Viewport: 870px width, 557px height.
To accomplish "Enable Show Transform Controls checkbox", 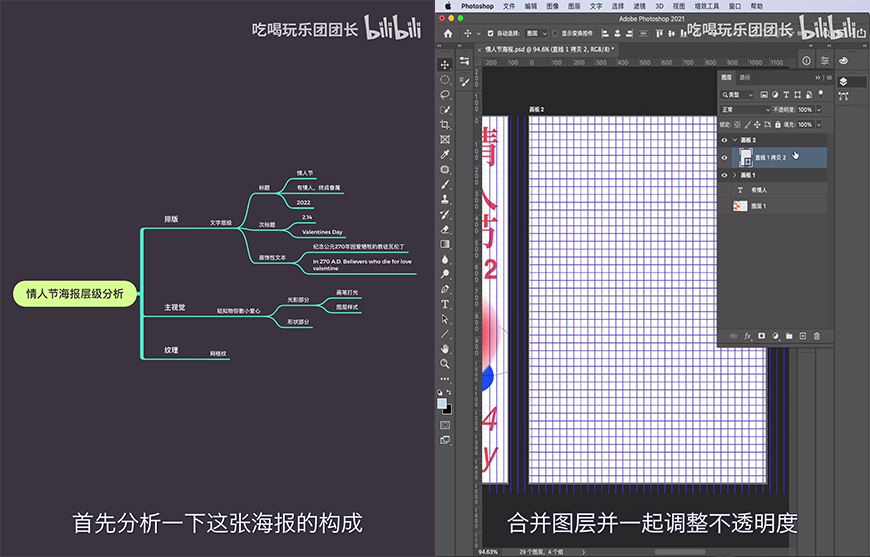I will (555, 33).
